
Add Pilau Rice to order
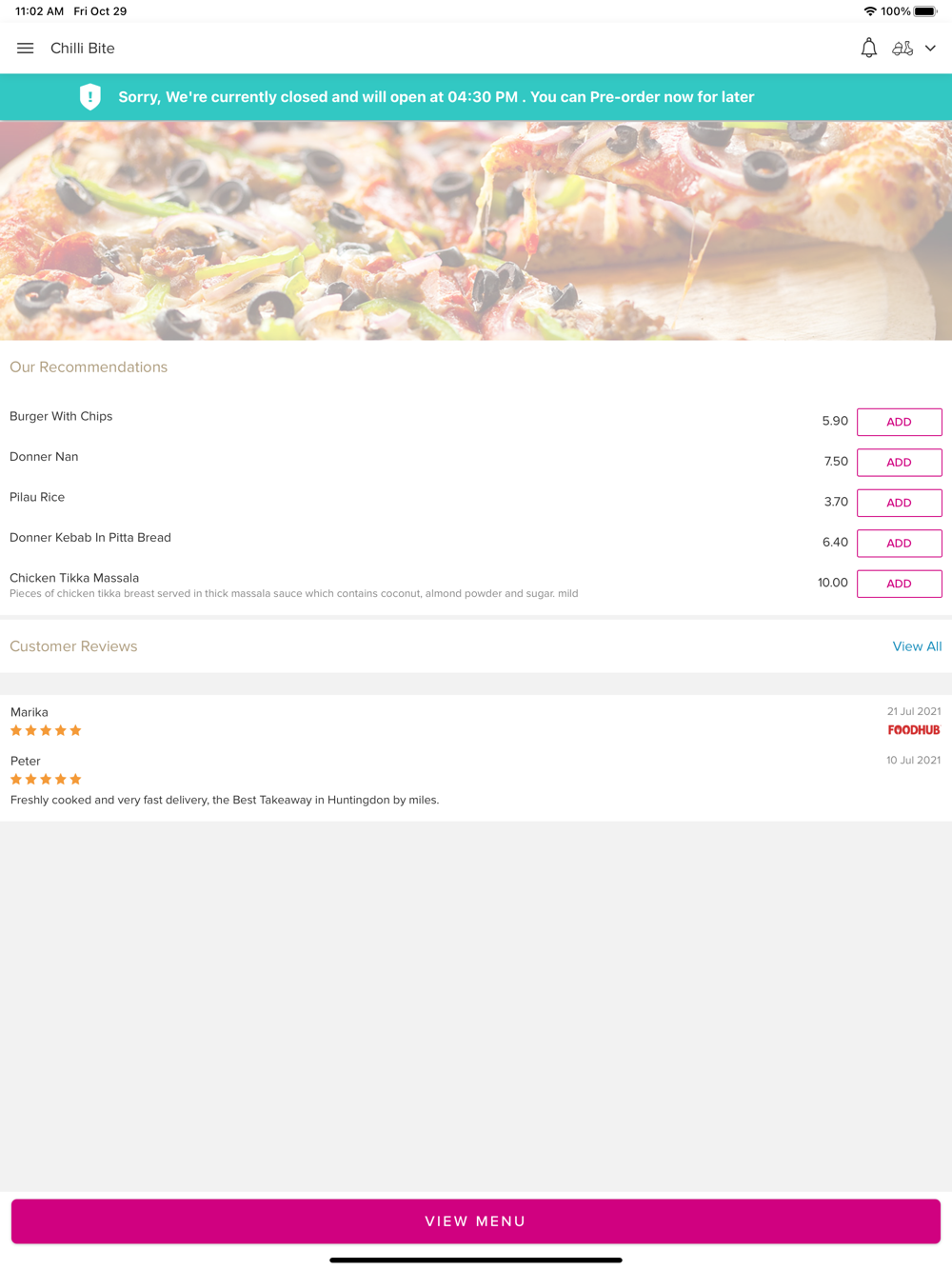point(899,503)
